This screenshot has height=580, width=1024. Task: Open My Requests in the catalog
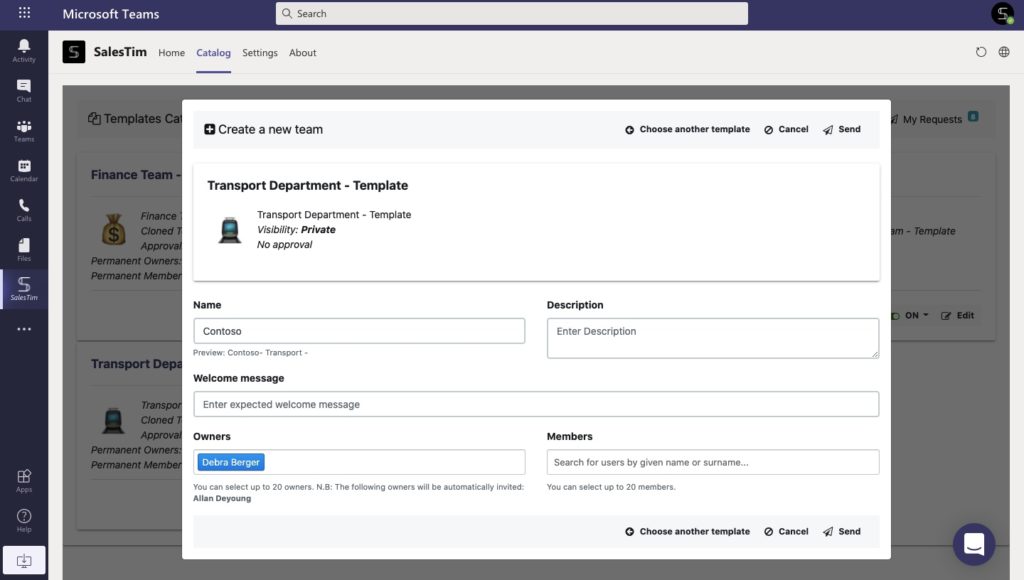932,119
